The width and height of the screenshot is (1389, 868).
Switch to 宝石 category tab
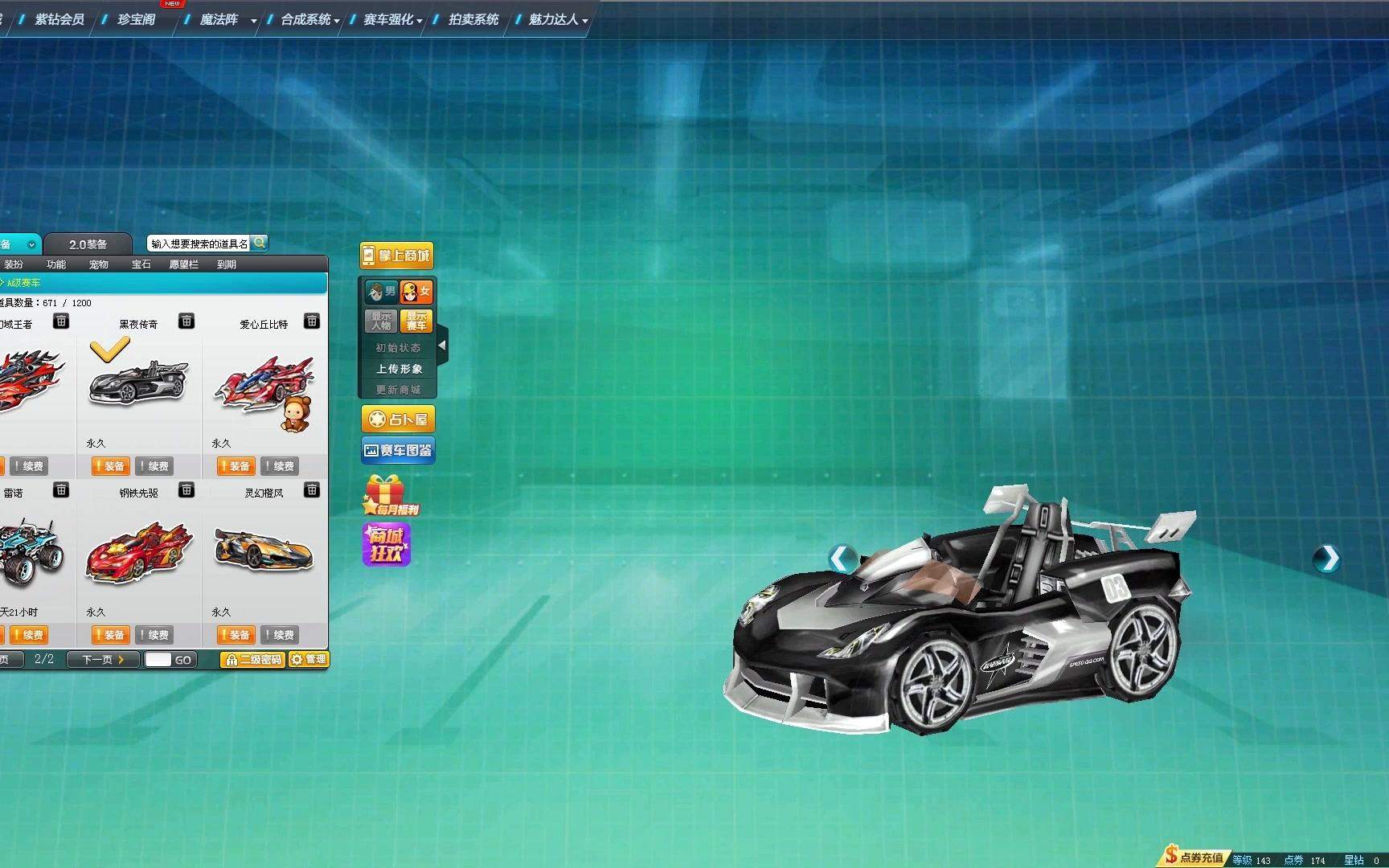141,264
